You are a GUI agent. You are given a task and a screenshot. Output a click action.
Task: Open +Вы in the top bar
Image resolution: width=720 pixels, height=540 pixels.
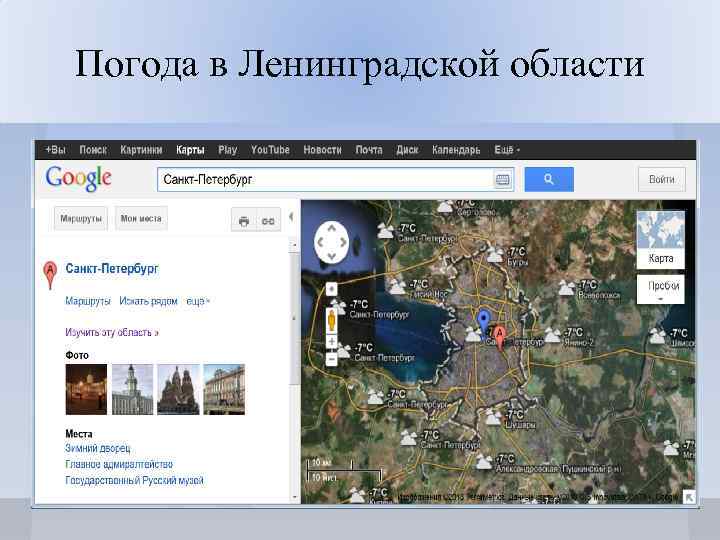55,150
